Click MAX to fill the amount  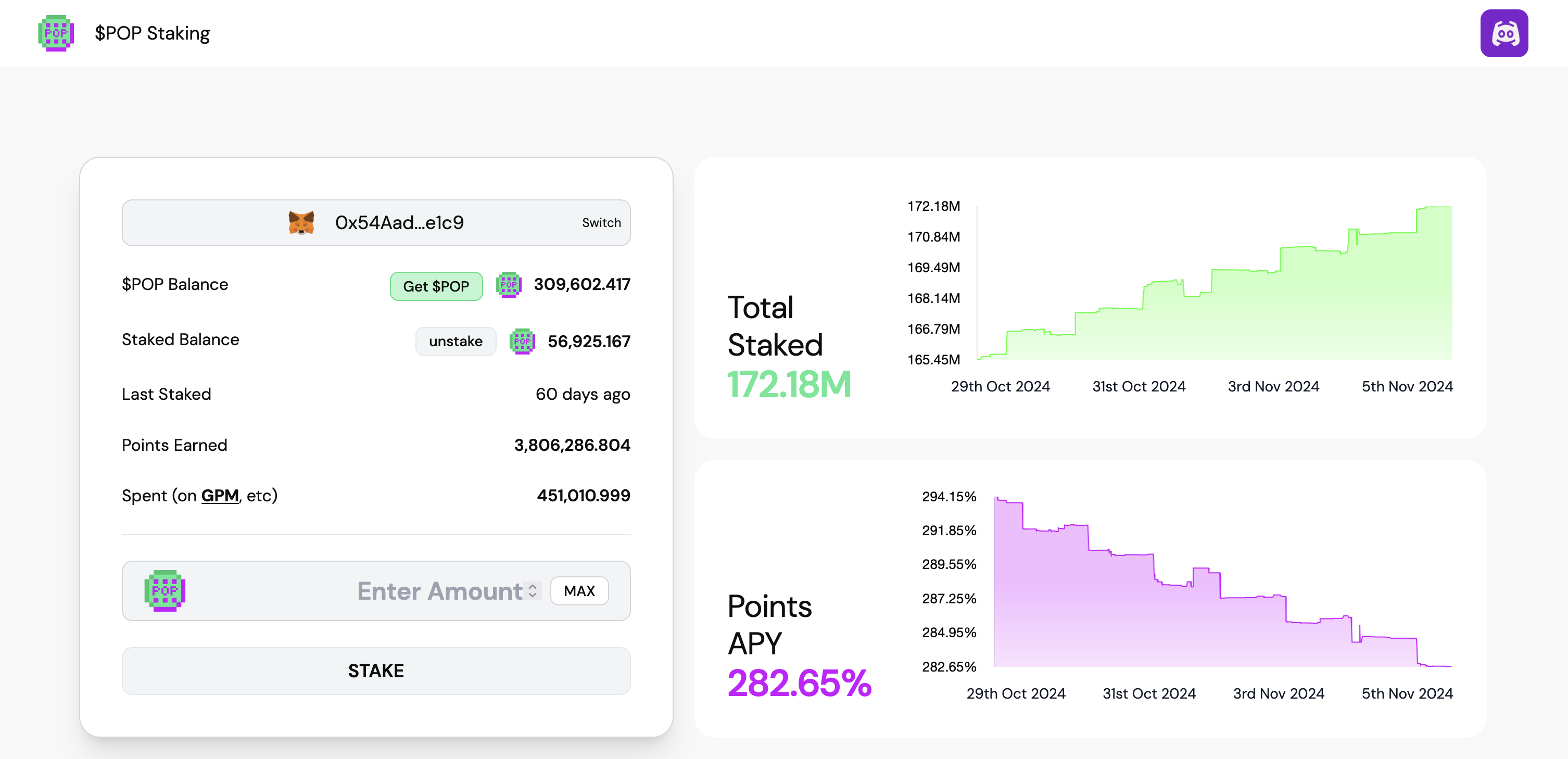click(x=579, y=591)
